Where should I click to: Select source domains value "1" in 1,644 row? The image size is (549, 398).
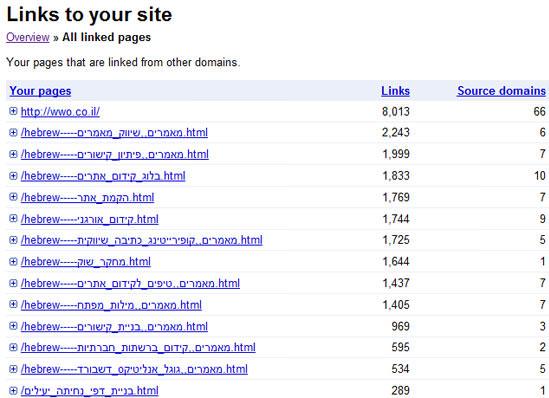coord(543,262)
